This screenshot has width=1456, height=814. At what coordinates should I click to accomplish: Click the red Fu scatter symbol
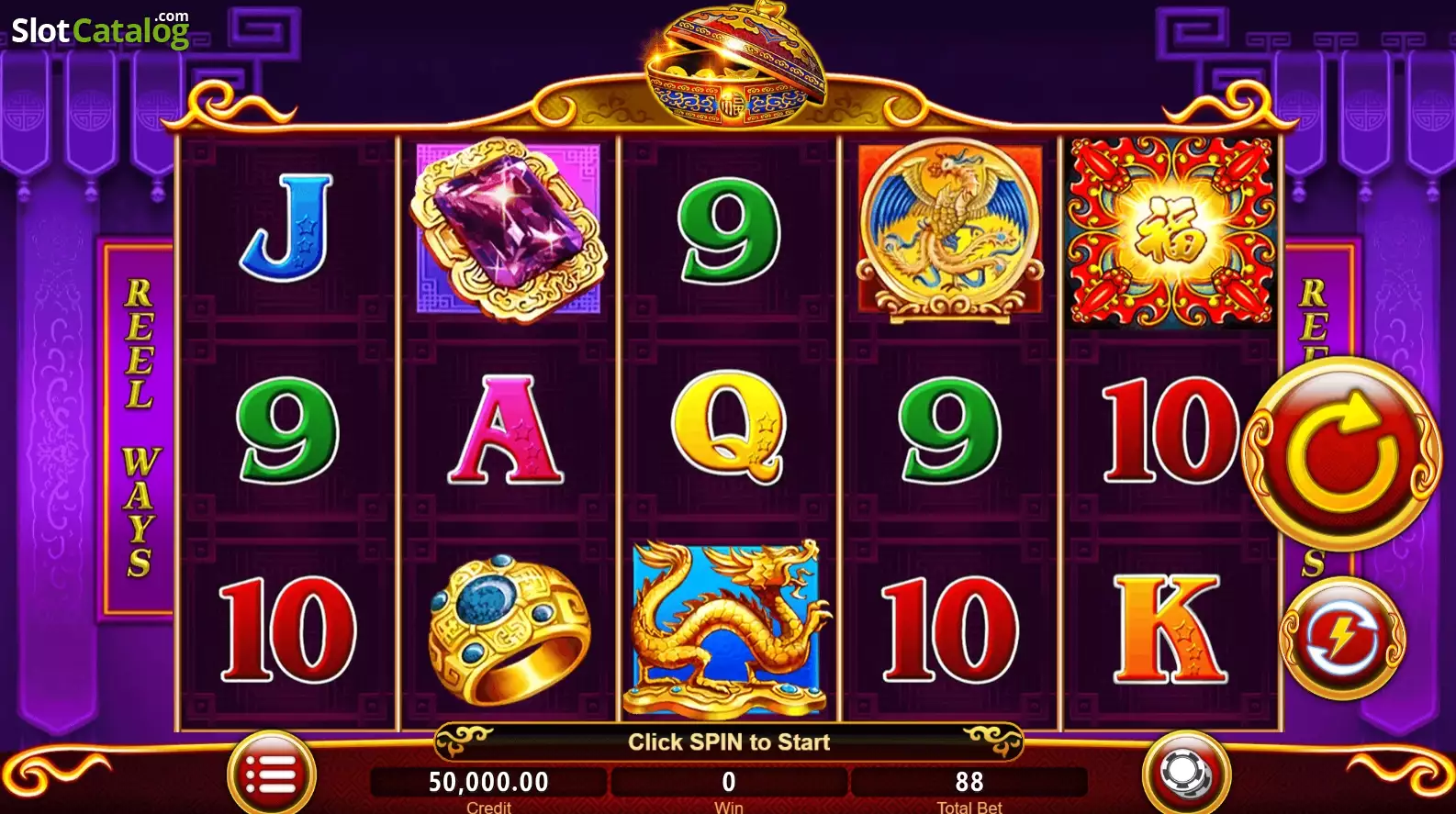(1170, 231)
